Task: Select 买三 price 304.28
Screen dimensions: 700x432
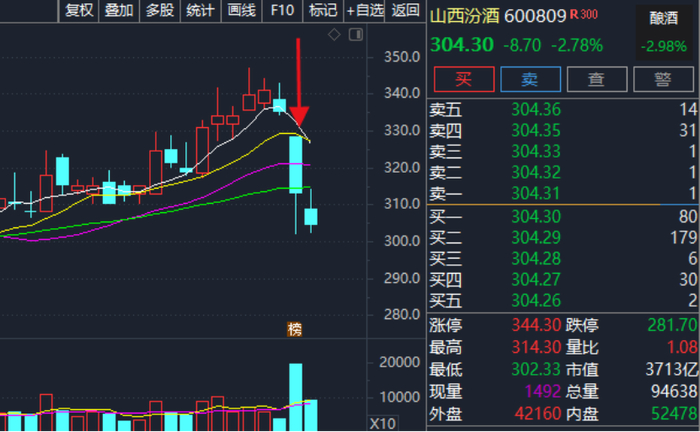Action: [x=536, y=258]
